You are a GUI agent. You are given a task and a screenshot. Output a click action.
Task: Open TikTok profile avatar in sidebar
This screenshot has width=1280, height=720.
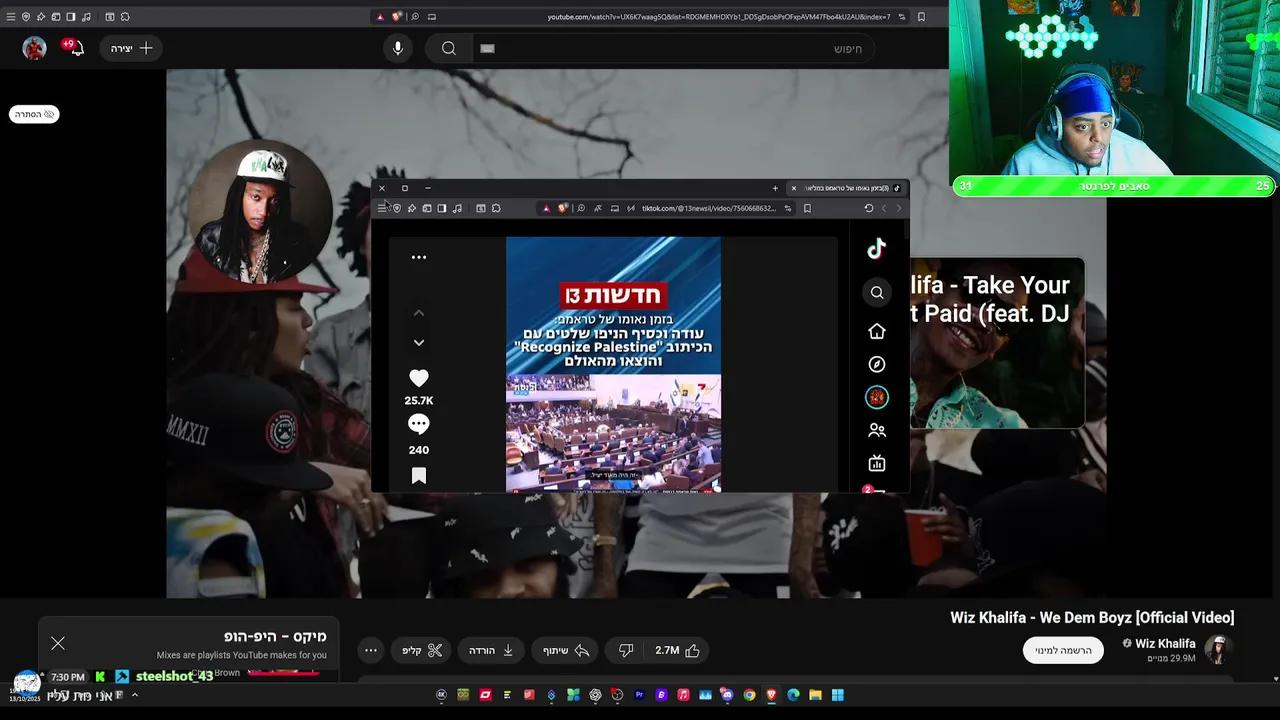877,397
